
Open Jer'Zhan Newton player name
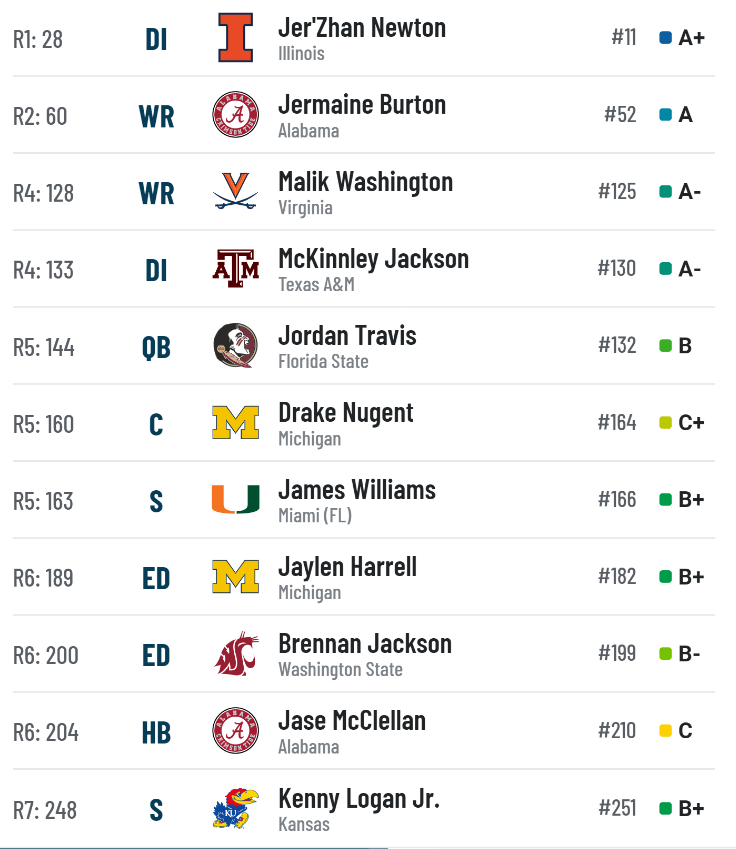(x=362, y=28)
